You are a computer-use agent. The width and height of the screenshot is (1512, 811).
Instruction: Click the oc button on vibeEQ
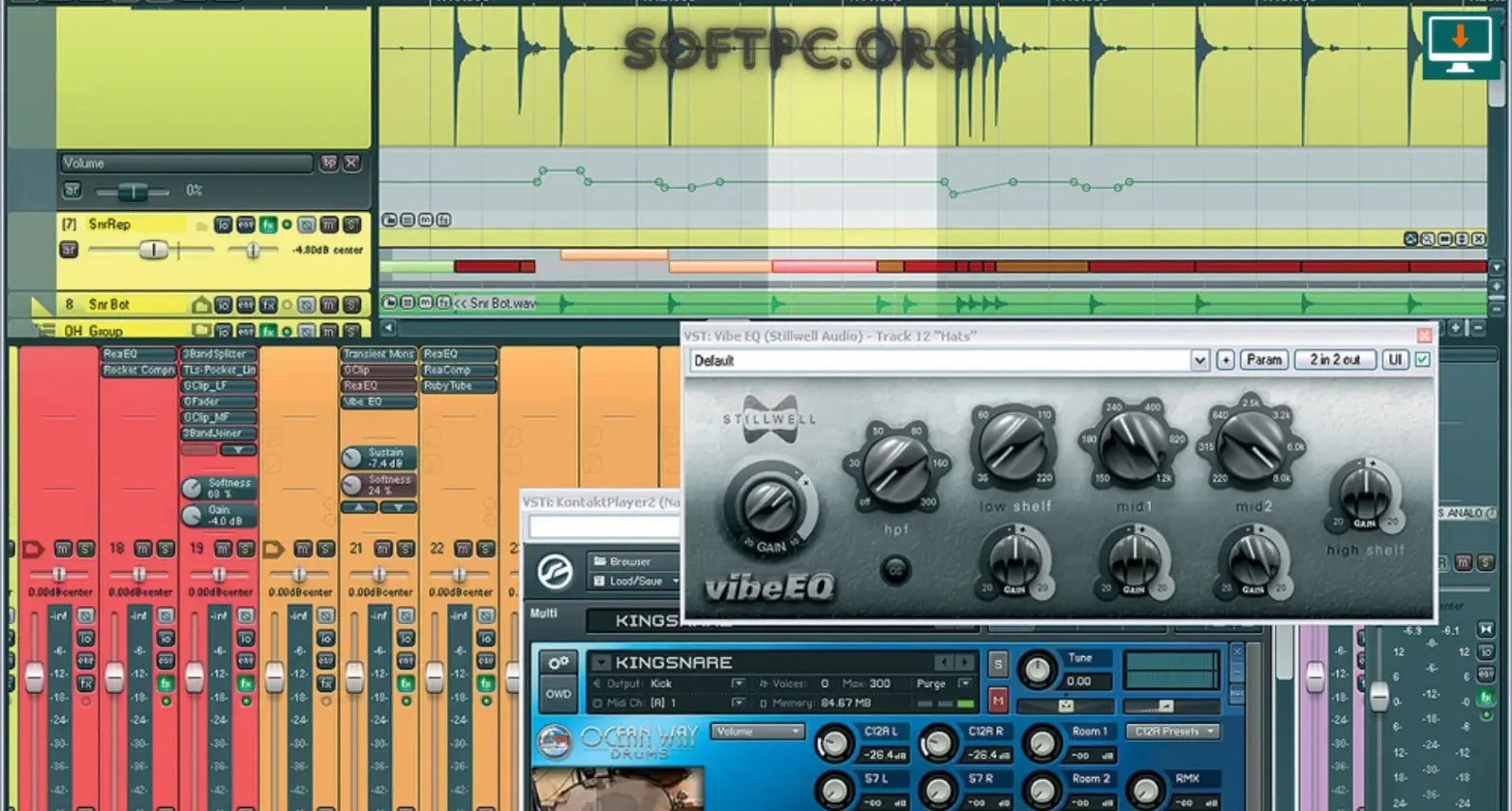coord(896,570)
